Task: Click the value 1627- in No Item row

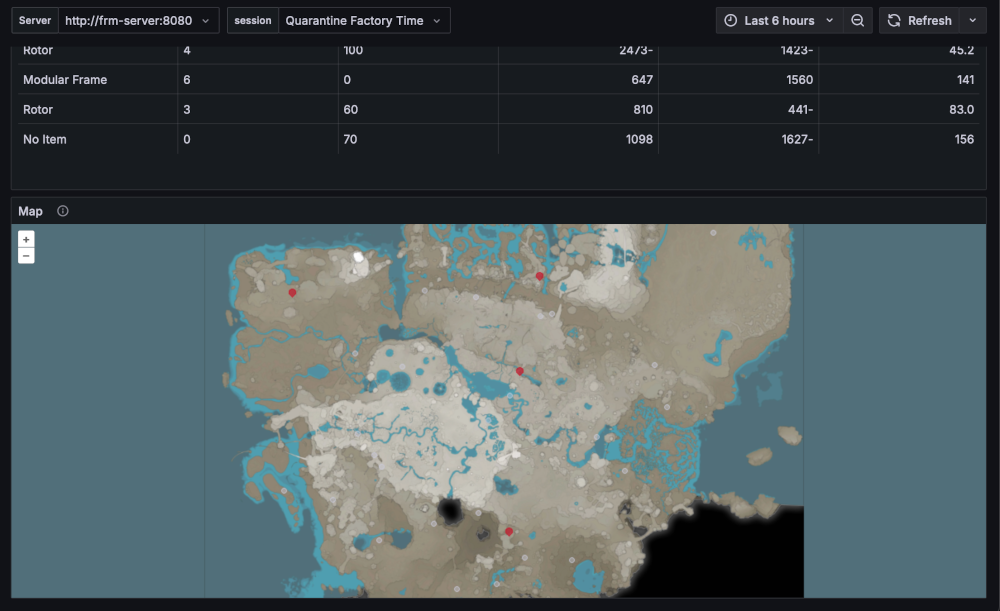Action: tap(797, 139)
